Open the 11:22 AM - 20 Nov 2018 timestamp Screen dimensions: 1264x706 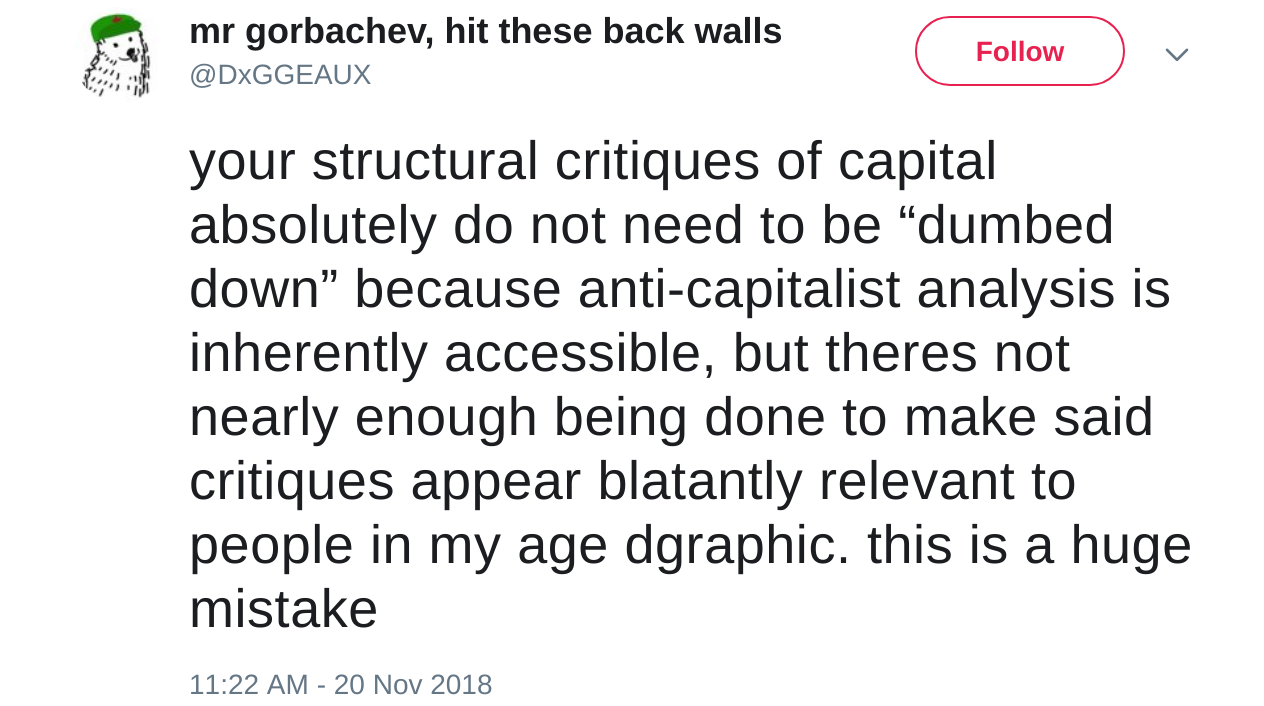(340, 685)
